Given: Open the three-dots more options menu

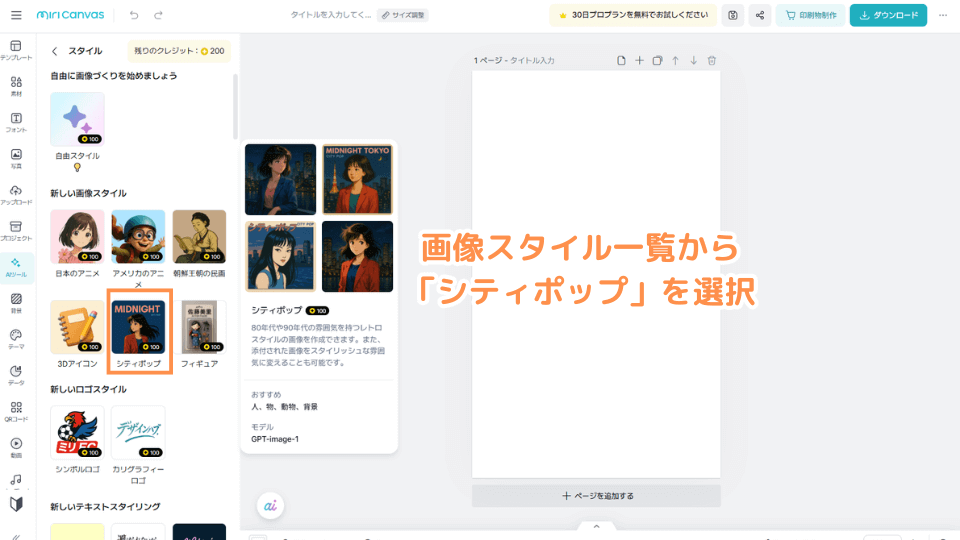Looking at the screenshot, I should 943,15.
